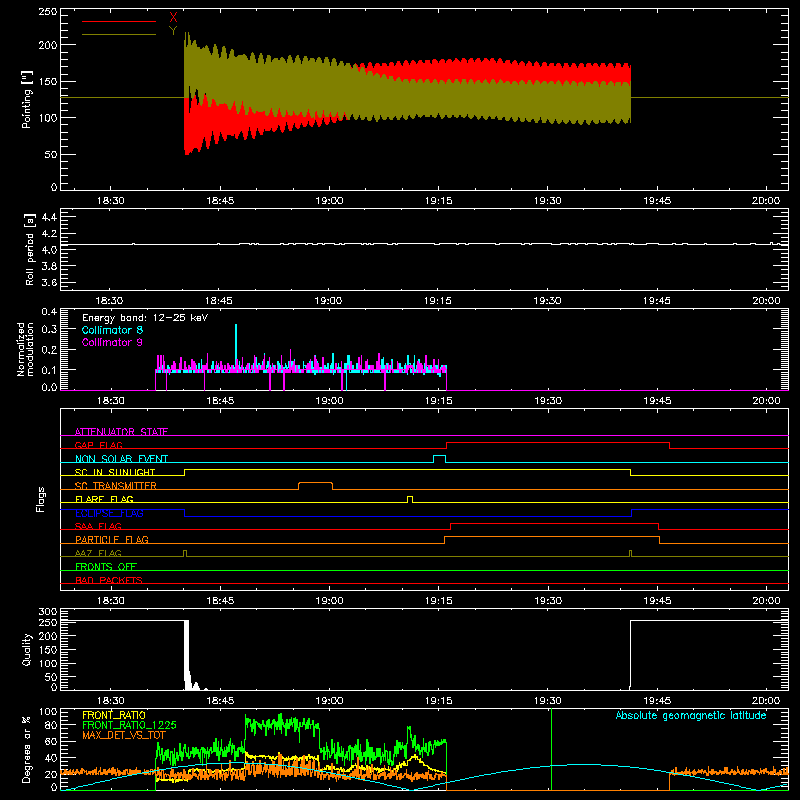Select the SC_TRANSMITTER flag label
The image size is (800, 800).
(x=116, y=486)
